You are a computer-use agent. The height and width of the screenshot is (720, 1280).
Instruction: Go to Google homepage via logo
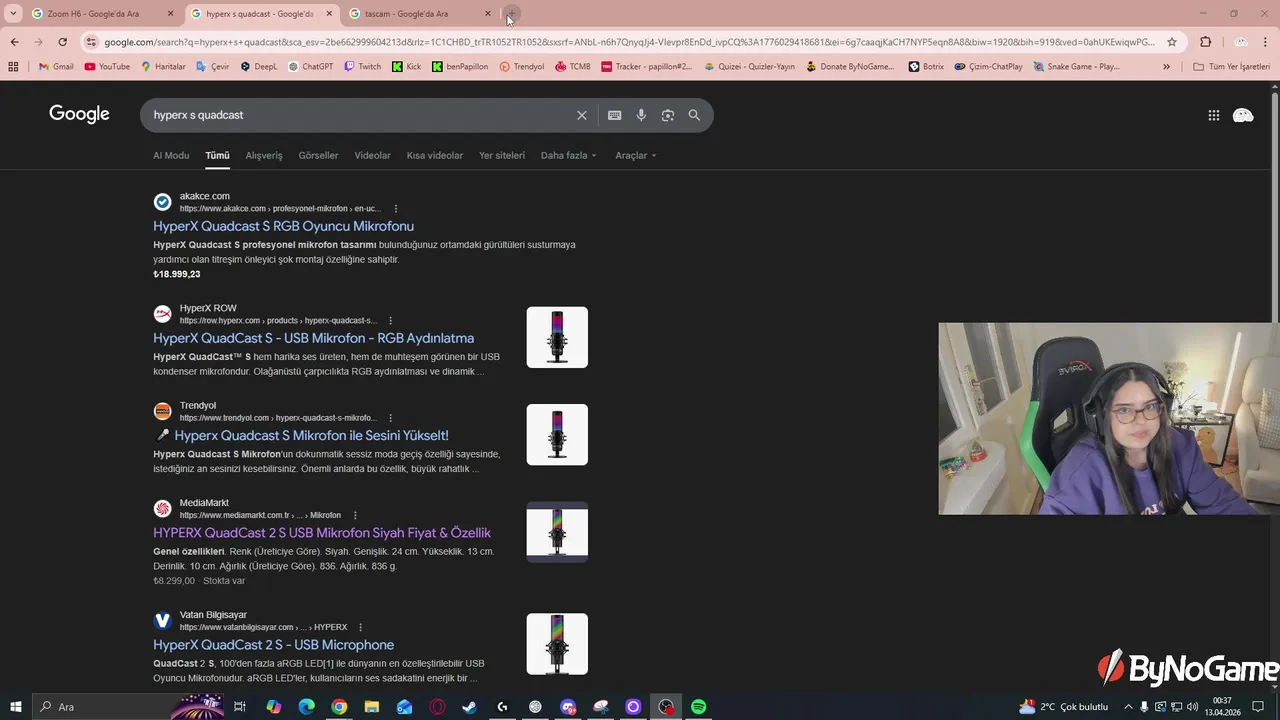click(79, 114)
